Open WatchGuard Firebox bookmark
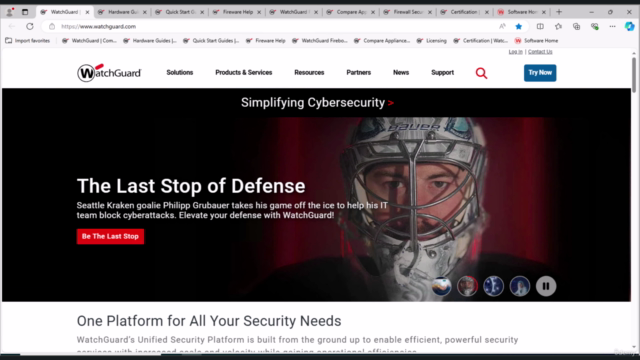 coord(320,41)
